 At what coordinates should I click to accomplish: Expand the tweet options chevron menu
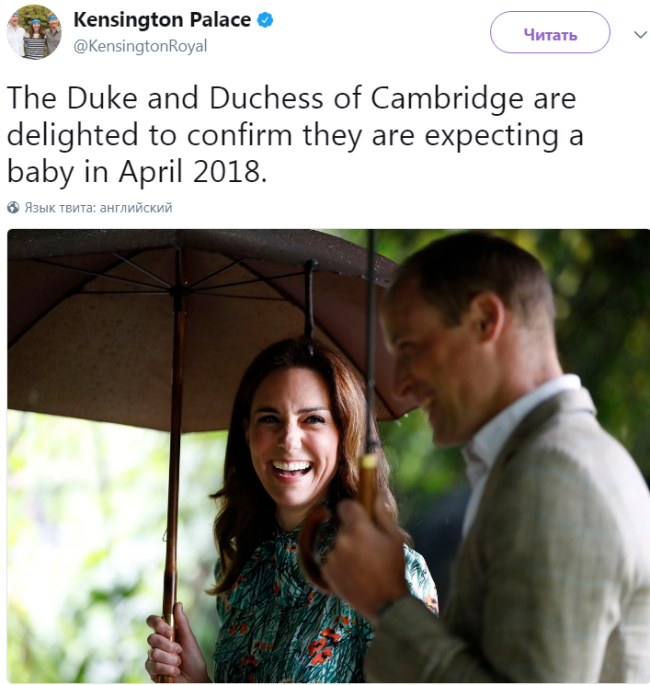[640, 34]
